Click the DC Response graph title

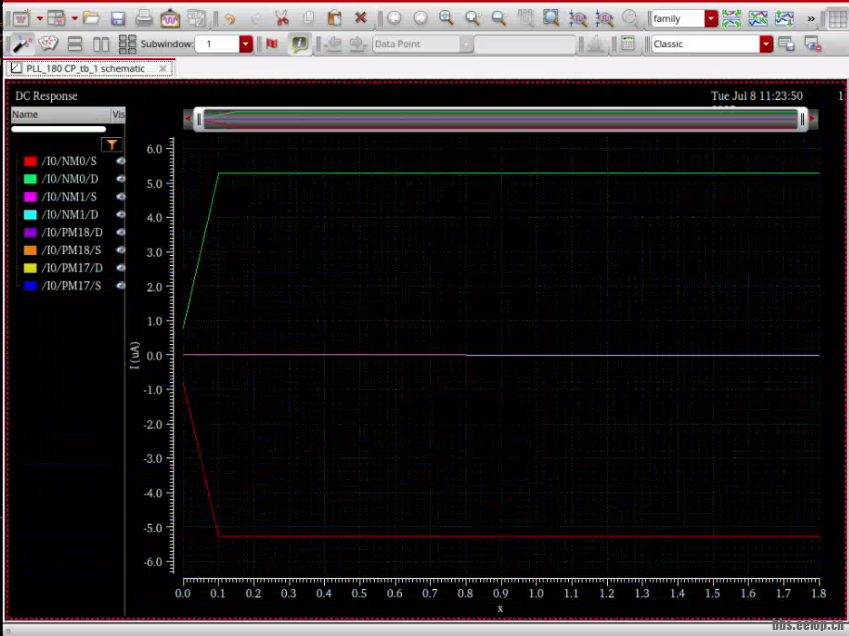point(46,96)
